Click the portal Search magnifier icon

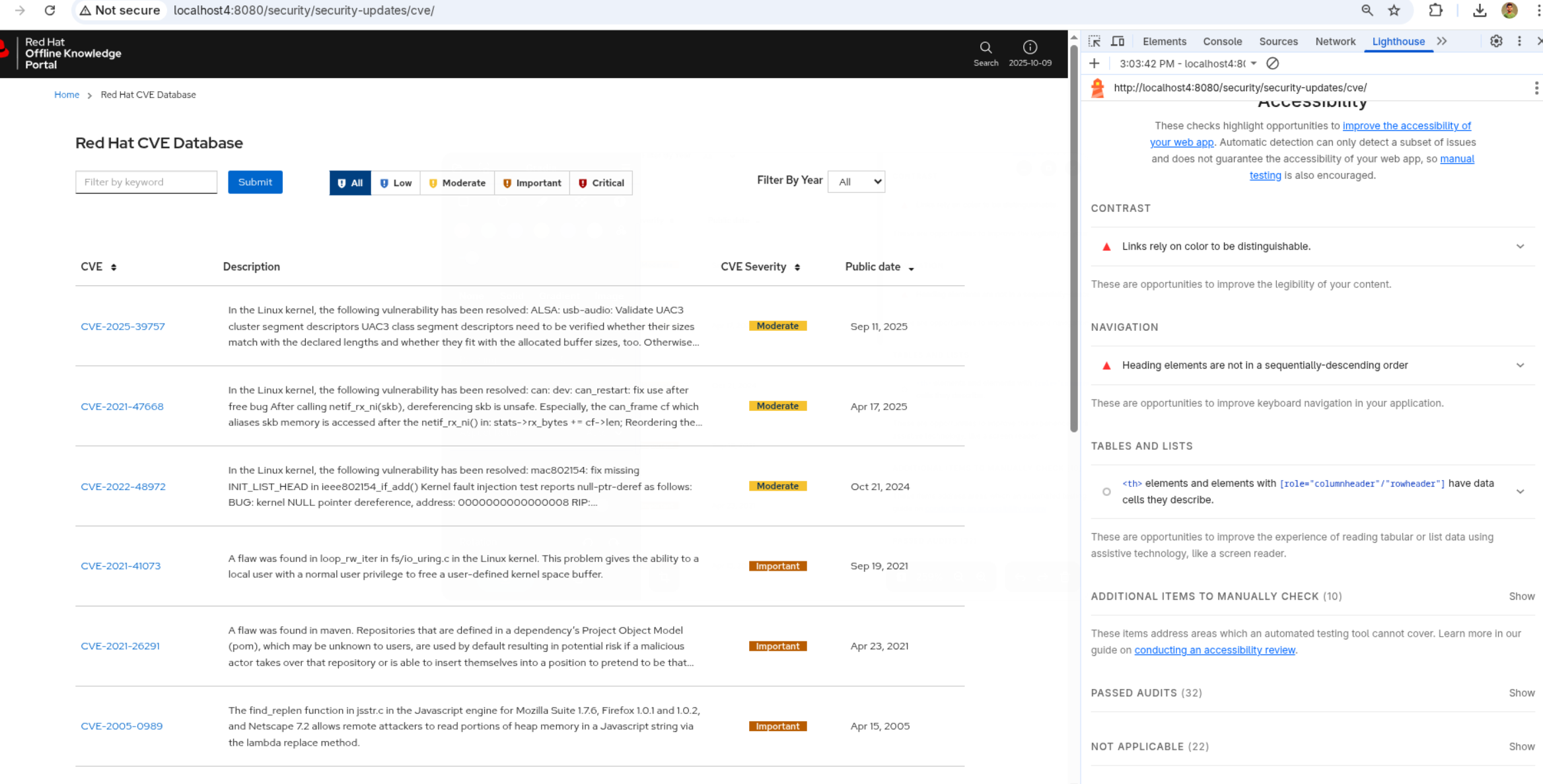986,48
